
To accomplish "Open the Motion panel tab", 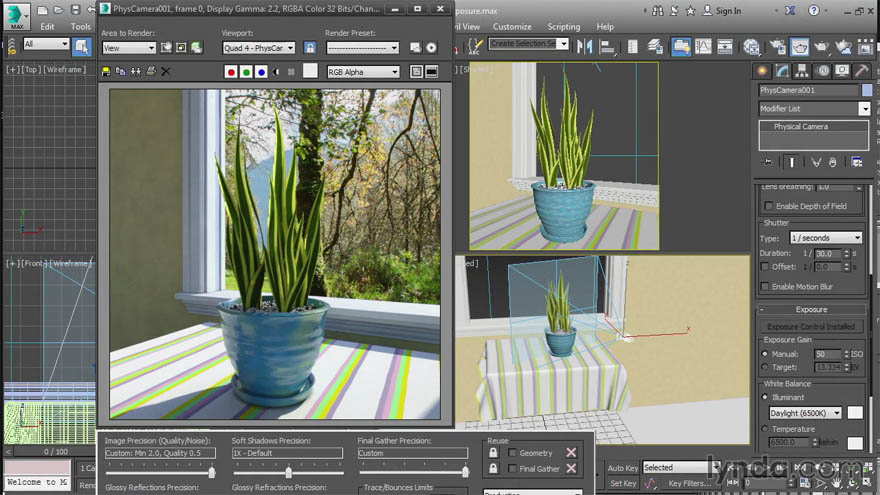I will coord(823,71).
